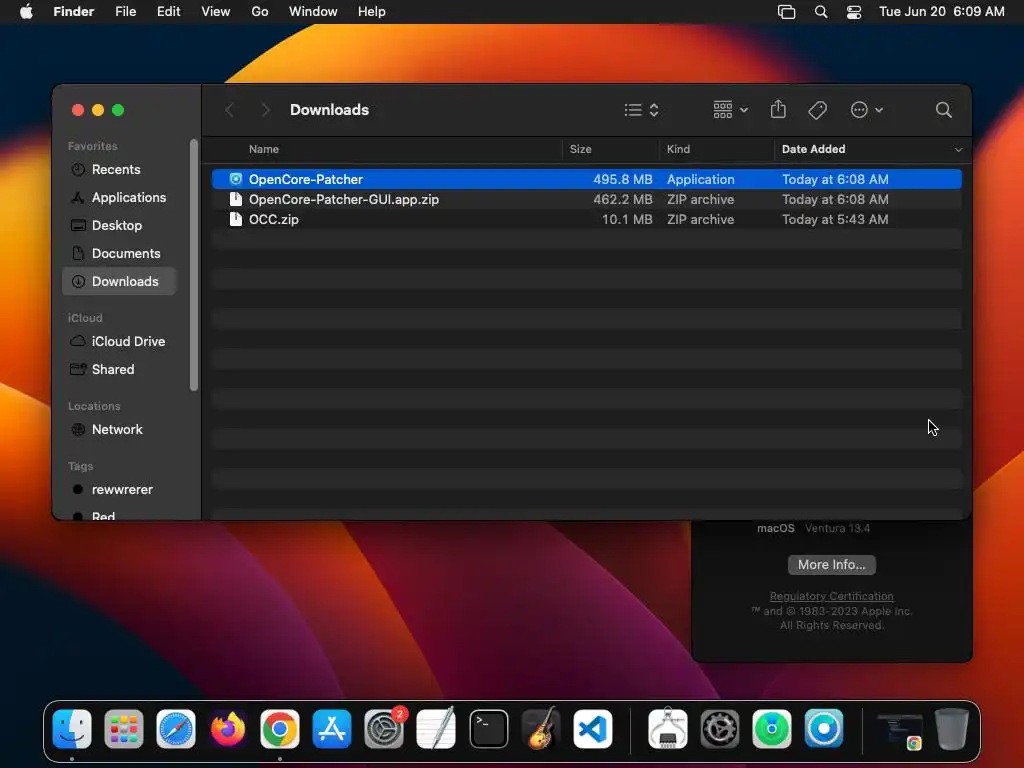Image resolution: width=1024 pixels, height=768 pixels.
Task: Select iCloud Drive in the sidebar
Action: click(x=119, y=342)
